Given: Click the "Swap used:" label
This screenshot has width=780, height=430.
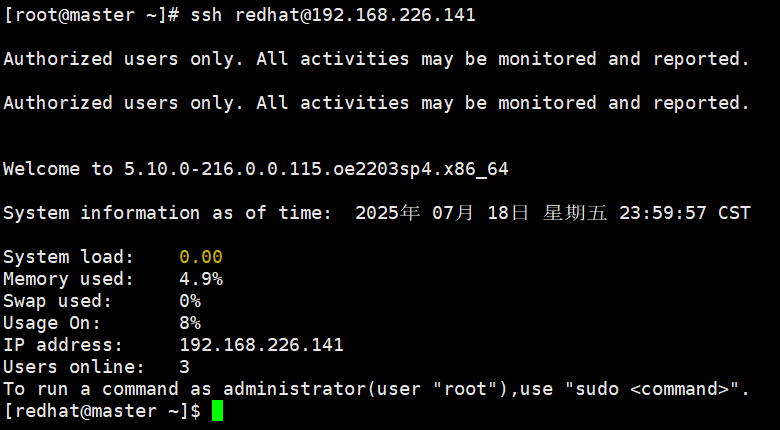Looking at the screenshot, I should click(58, 301).
